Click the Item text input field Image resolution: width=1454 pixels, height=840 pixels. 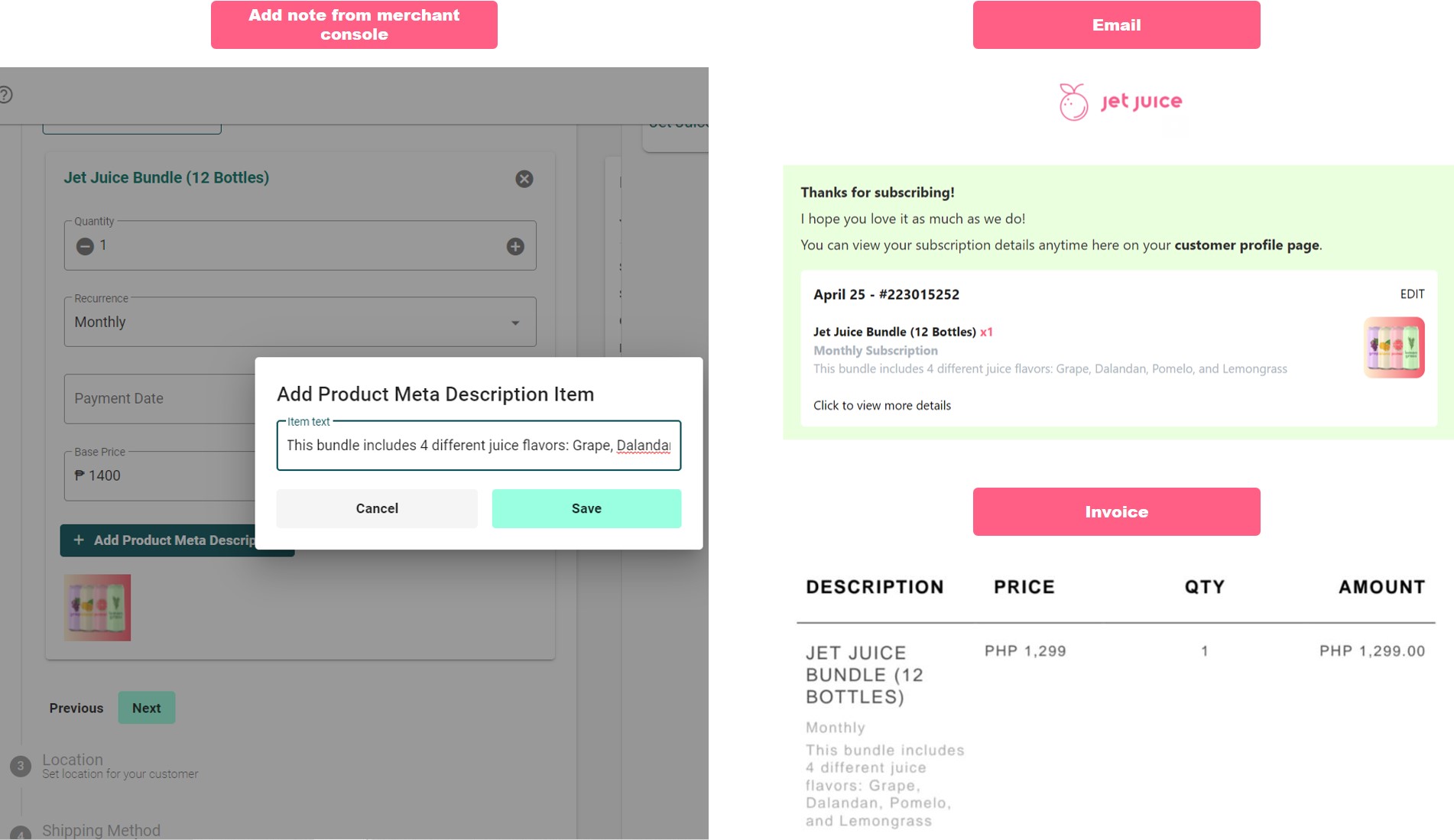pyautogui.click(x=479, y=446)
